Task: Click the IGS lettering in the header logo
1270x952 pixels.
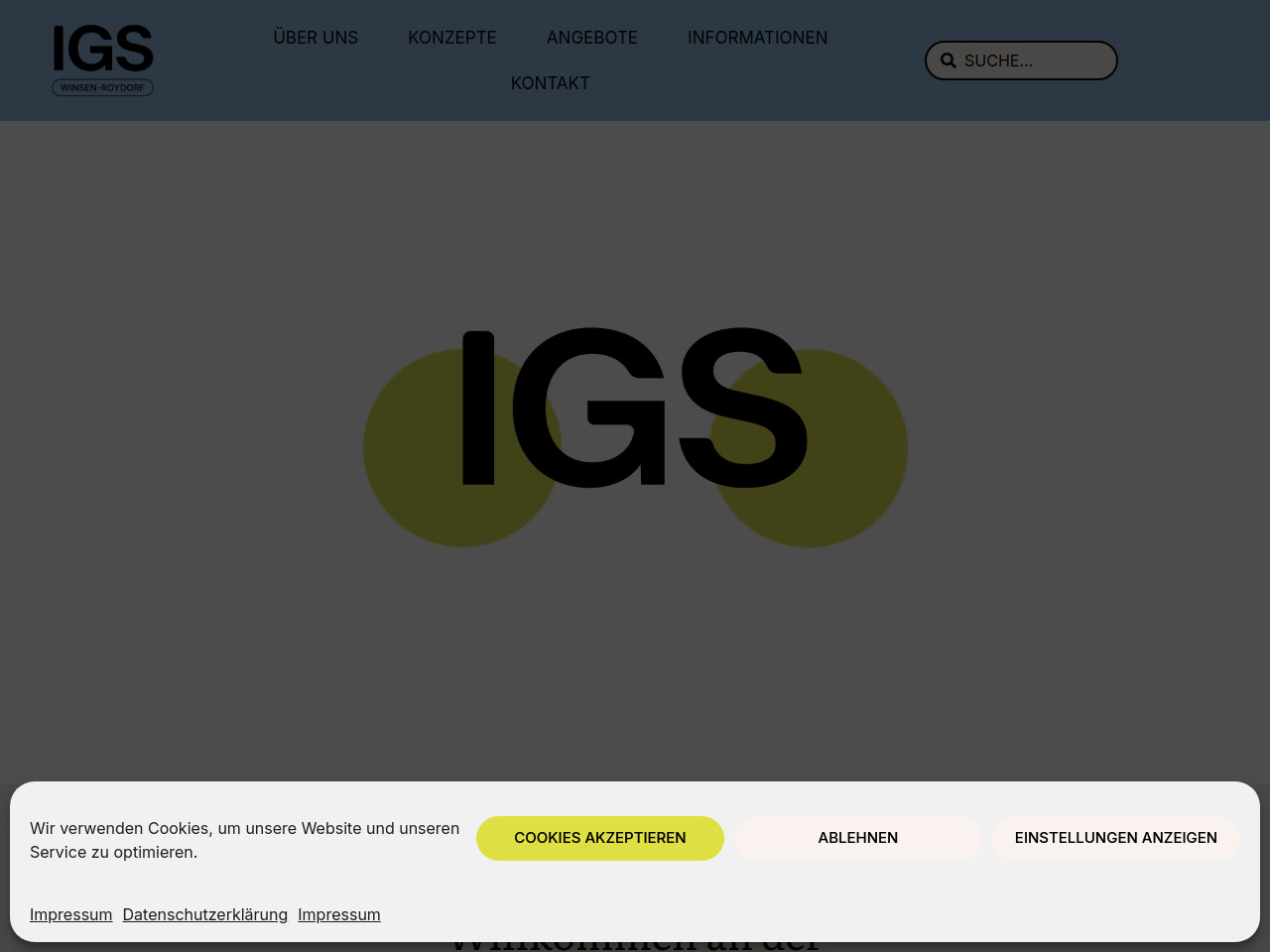Action: point(102,49)
